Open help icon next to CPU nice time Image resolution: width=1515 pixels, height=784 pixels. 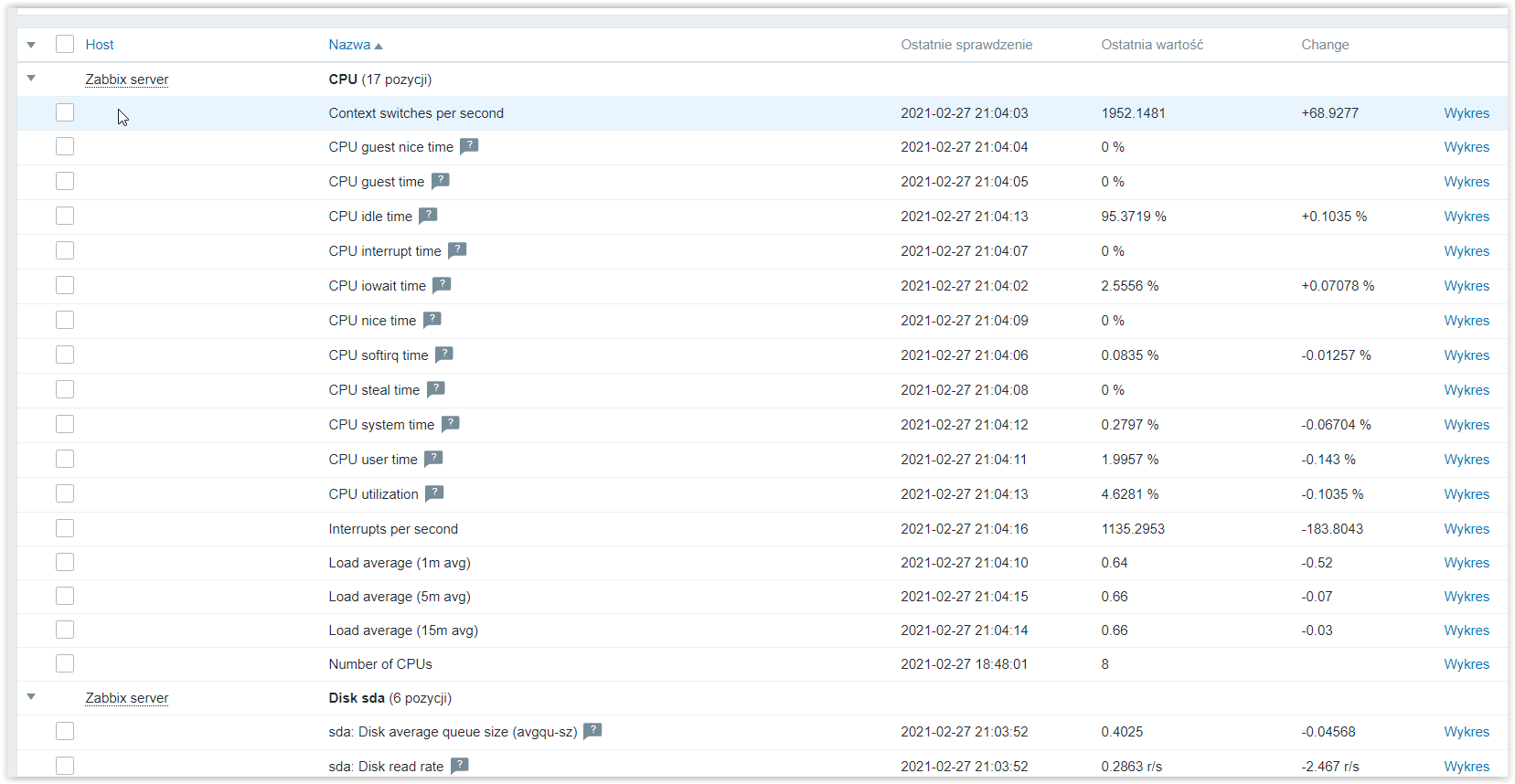click(432, 319)
